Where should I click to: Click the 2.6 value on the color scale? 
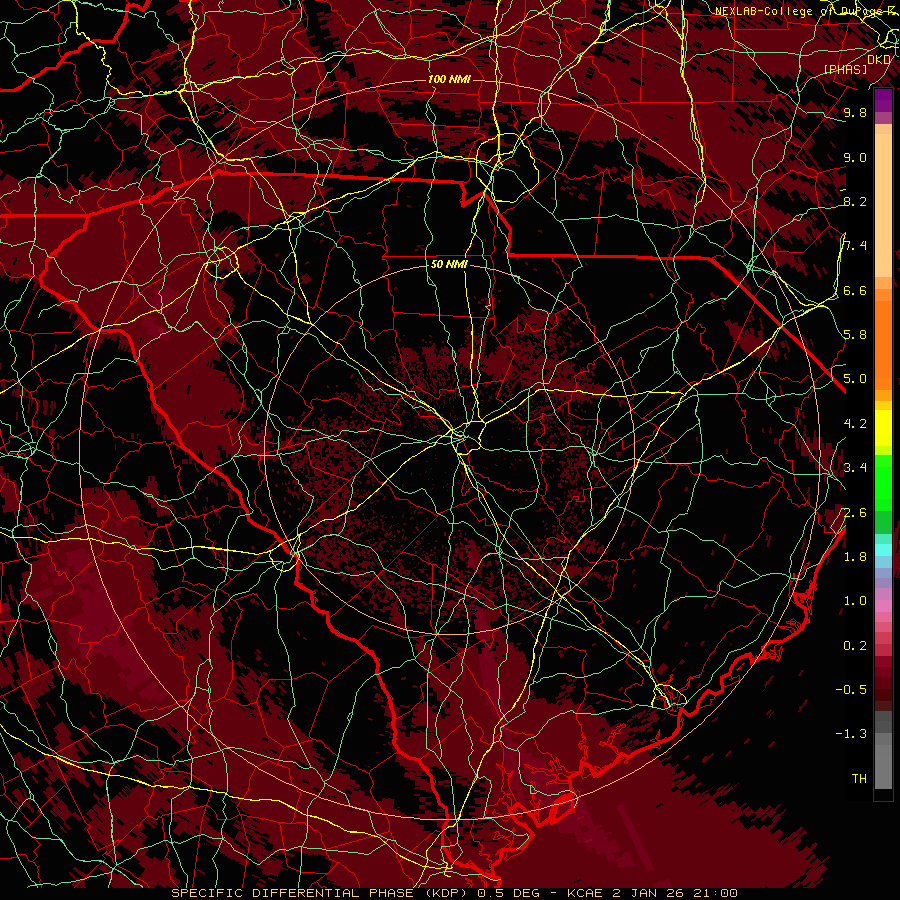coord(855,513)
